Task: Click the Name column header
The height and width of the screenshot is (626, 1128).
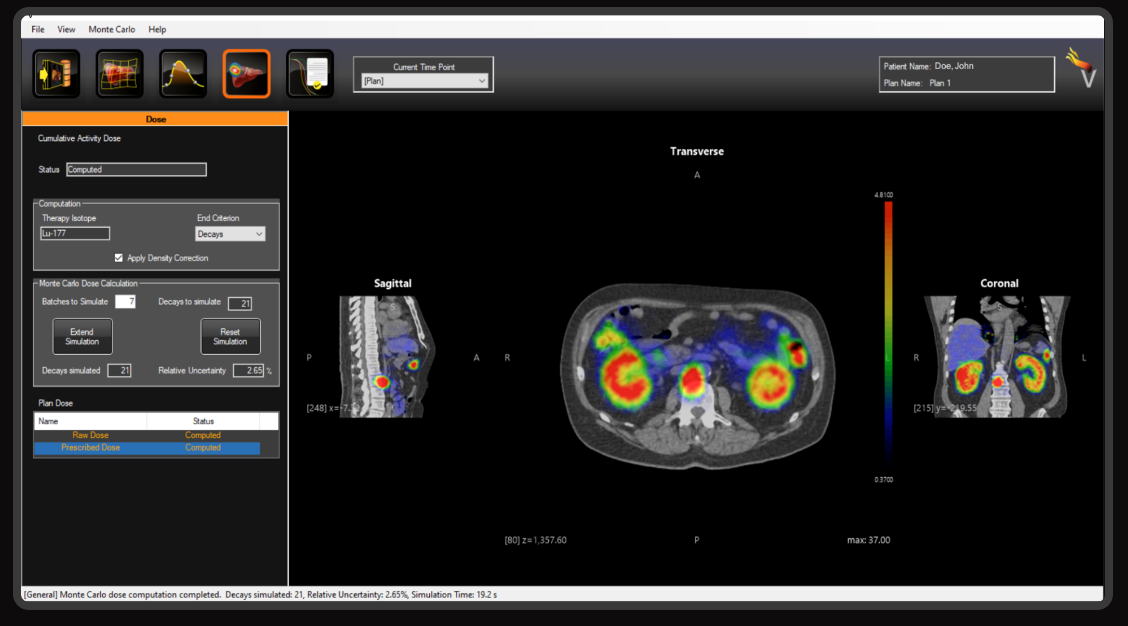Action: coord(90,421)
